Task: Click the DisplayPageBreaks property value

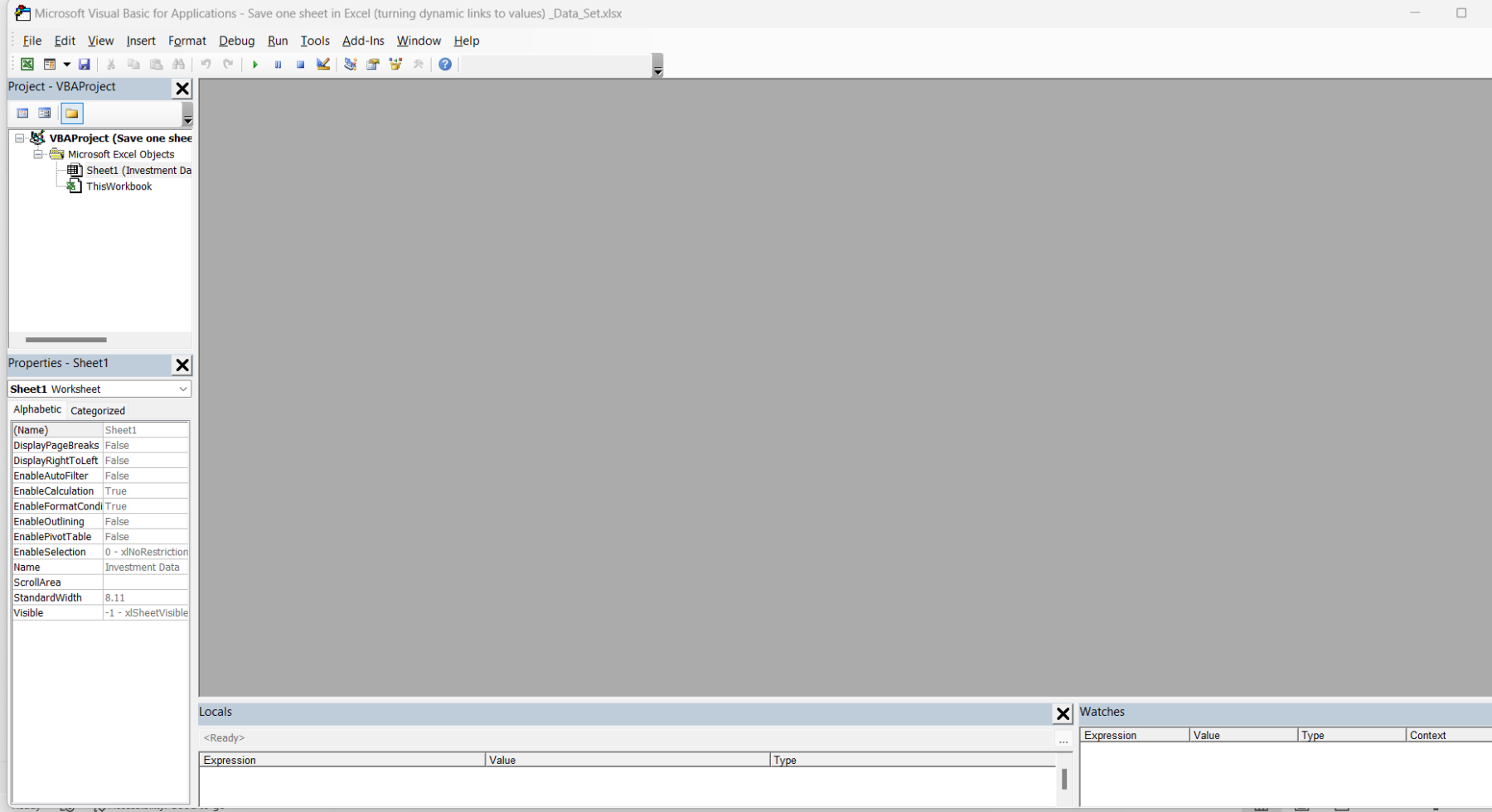Action: [x=146, y=446]
